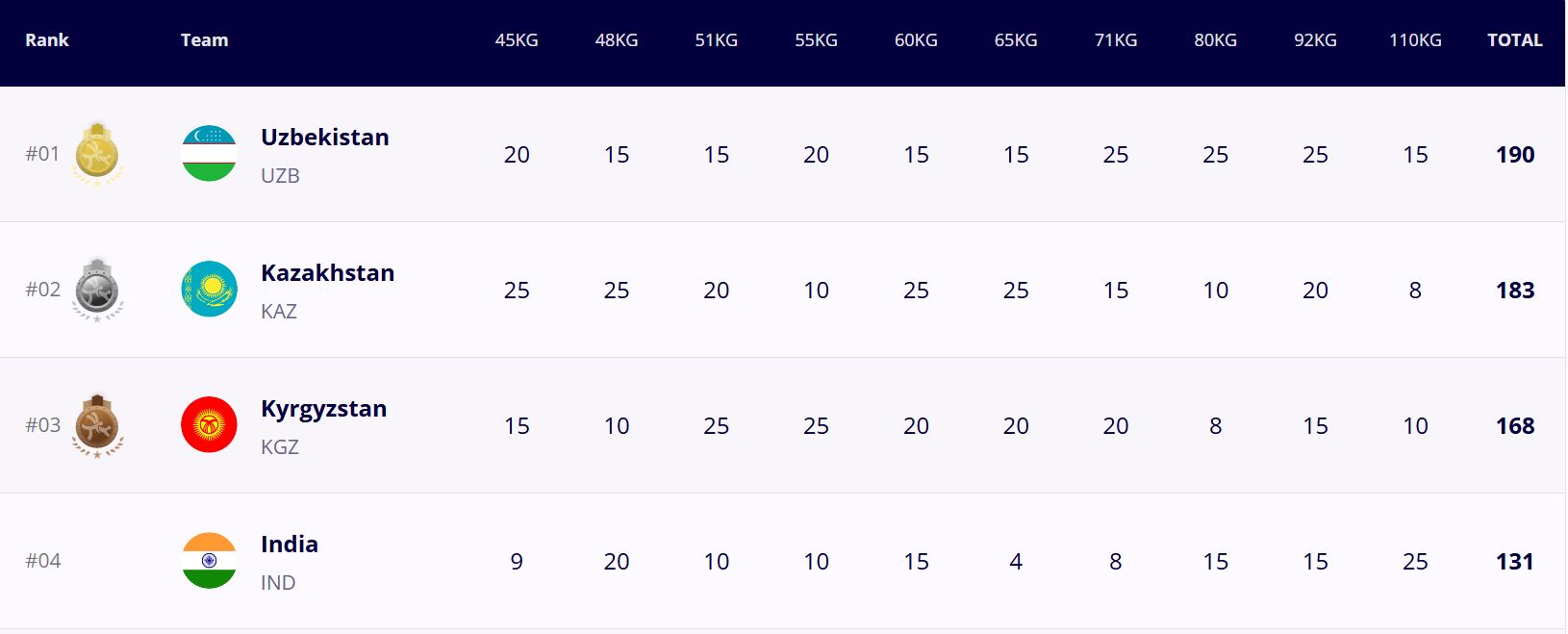The height and width of the screenshot is (634, 1568).
Task: Select the Kyrgyzstan team name
Action: tap(323, 409)
